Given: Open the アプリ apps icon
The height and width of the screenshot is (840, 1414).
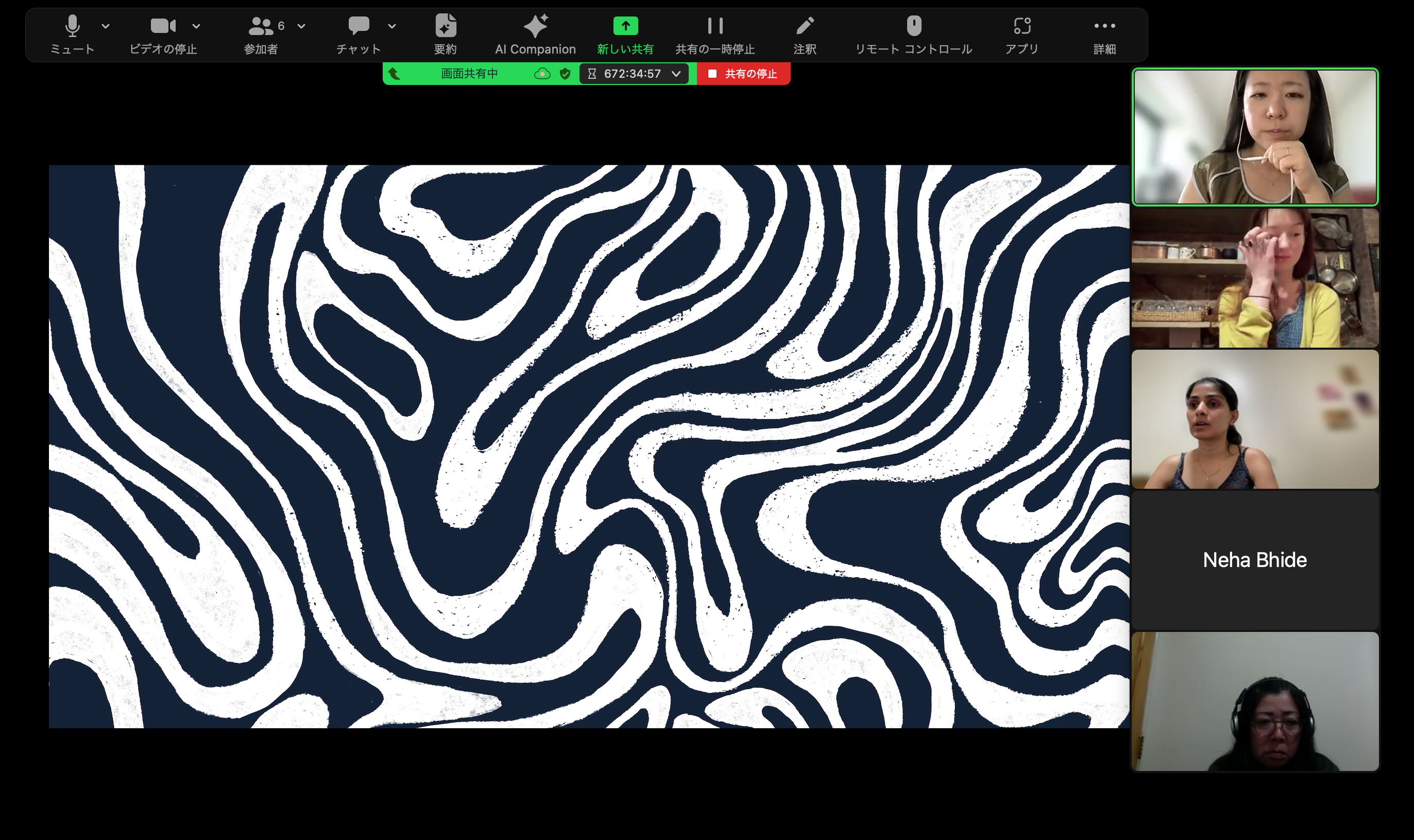Looking at the screenshot, I should coord(1021,26).
